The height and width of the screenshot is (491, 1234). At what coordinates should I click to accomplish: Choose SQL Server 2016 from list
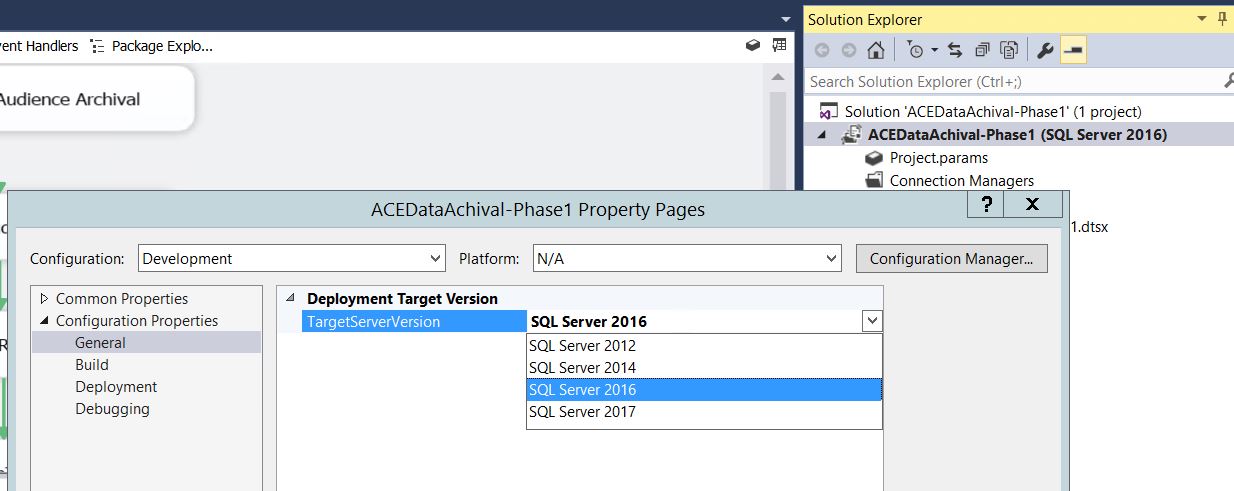click(x=704, y=390)
